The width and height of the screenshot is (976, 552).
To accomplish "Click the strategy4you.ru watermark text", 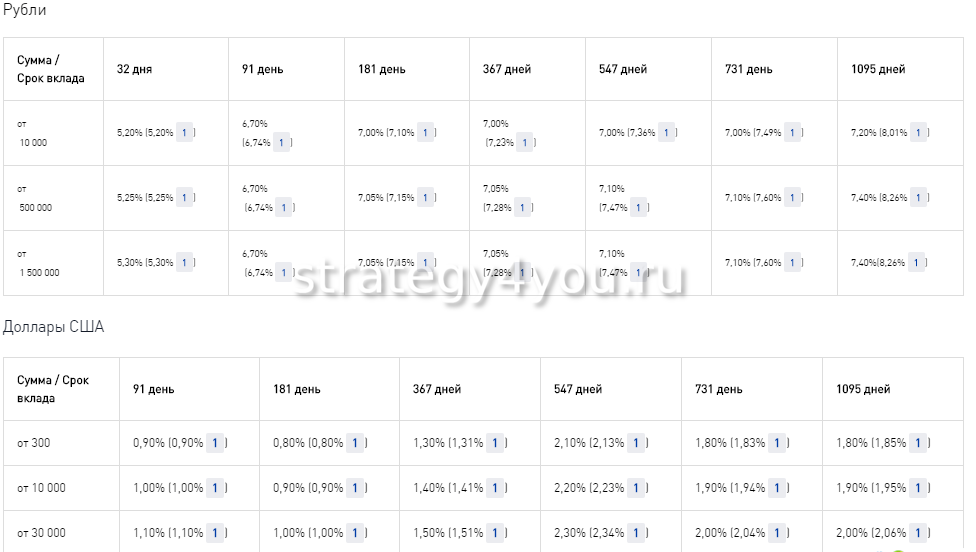I will (x=488, y=279).
